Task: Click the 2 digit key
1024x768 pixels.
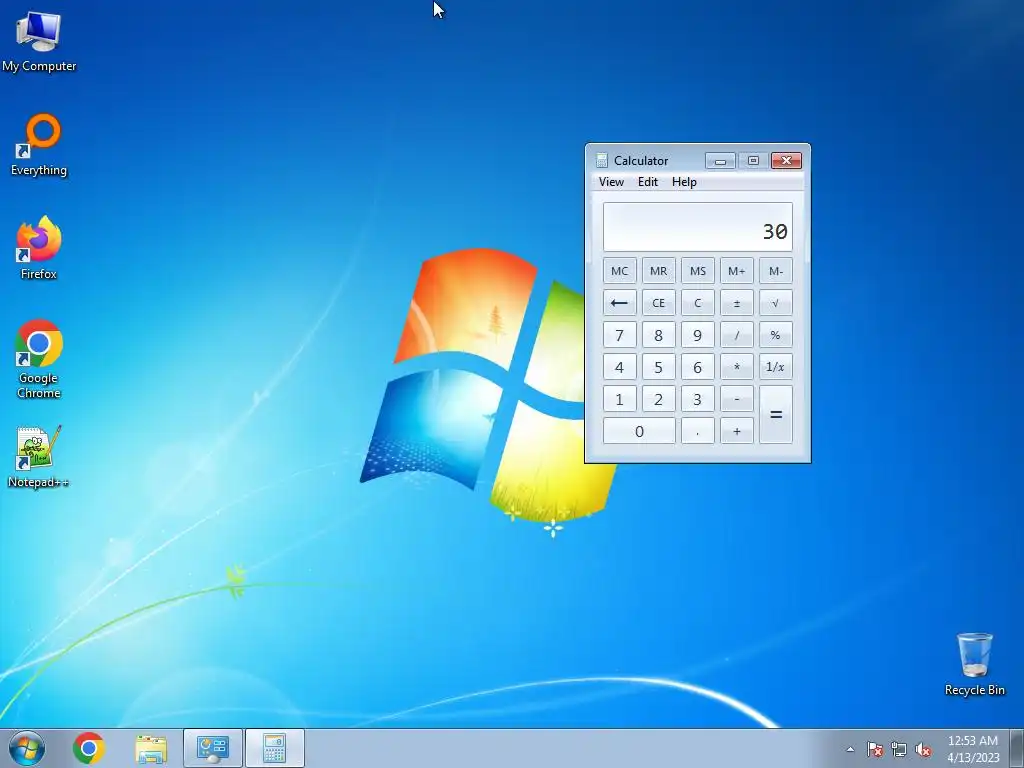Action: pos(658,399)
